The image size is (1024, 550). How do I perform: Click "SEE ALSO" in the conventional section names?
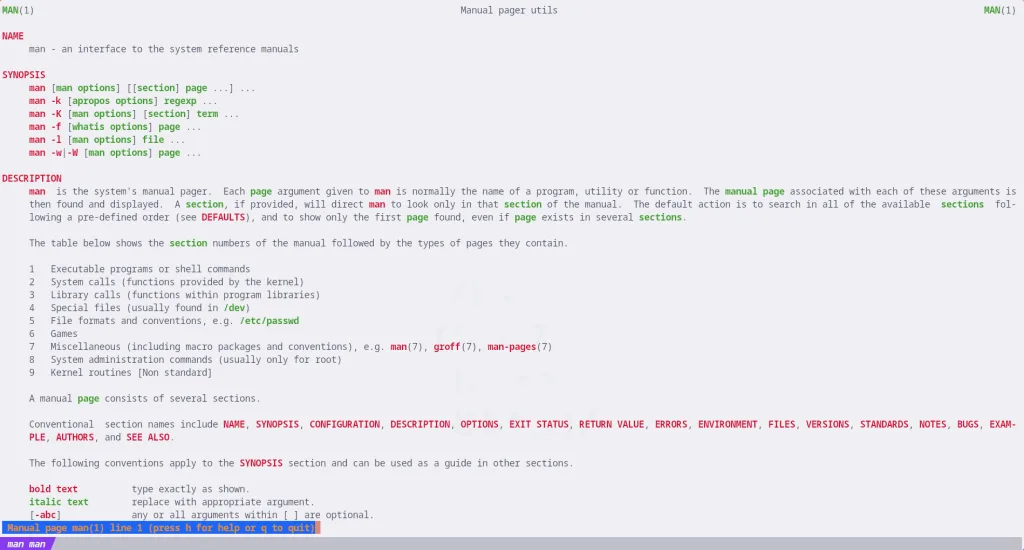click(x=148, y=438)
